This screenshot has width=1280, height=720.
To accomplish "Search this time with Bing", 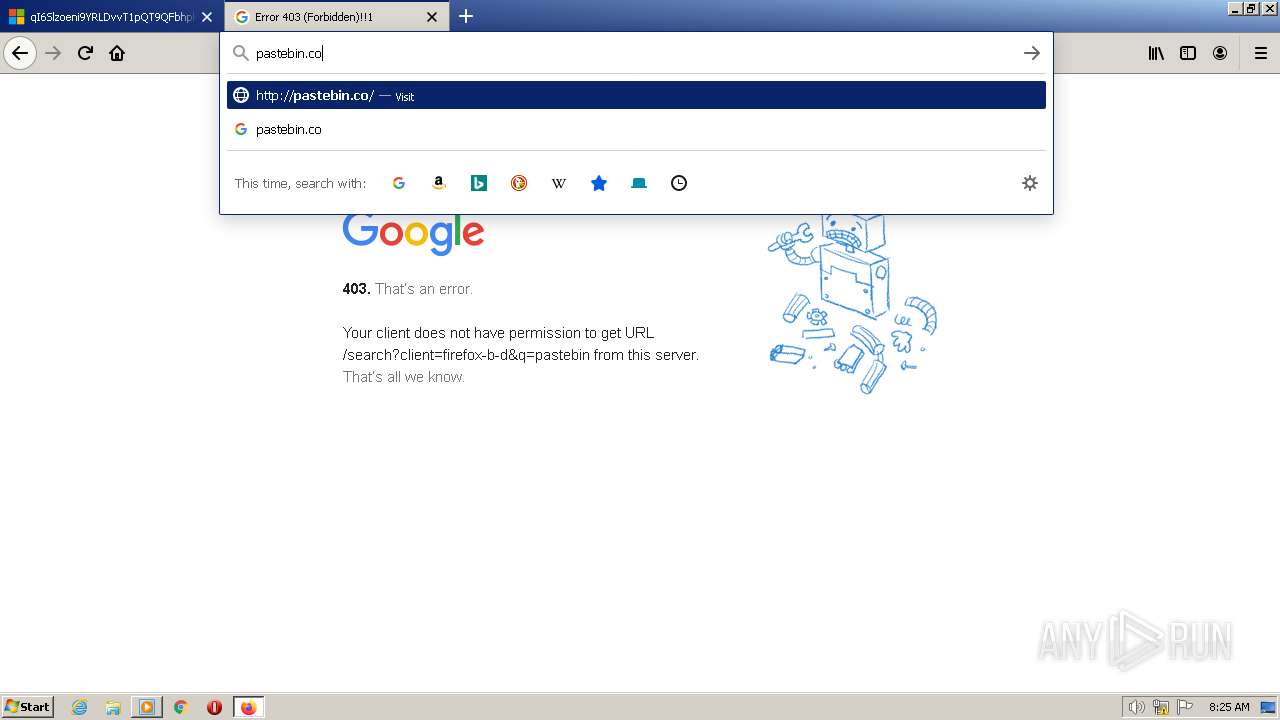I will pyautogui.click(x=479, y=183).
